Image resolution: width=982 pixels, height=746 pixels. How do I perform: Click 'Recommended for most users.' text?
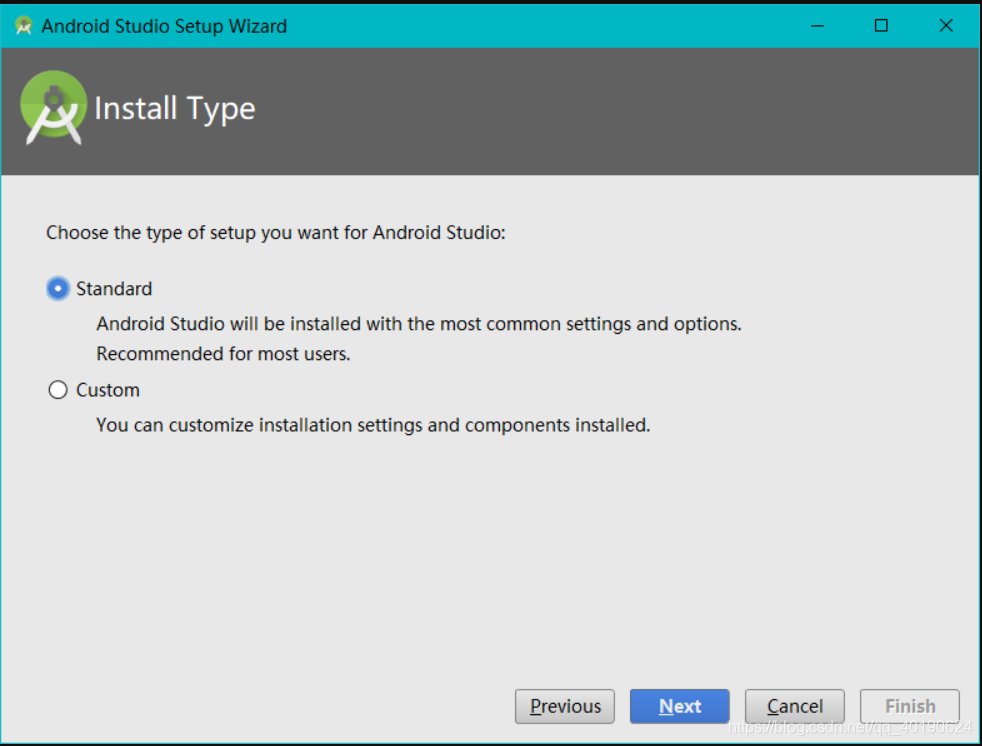[x=223, y=354]
